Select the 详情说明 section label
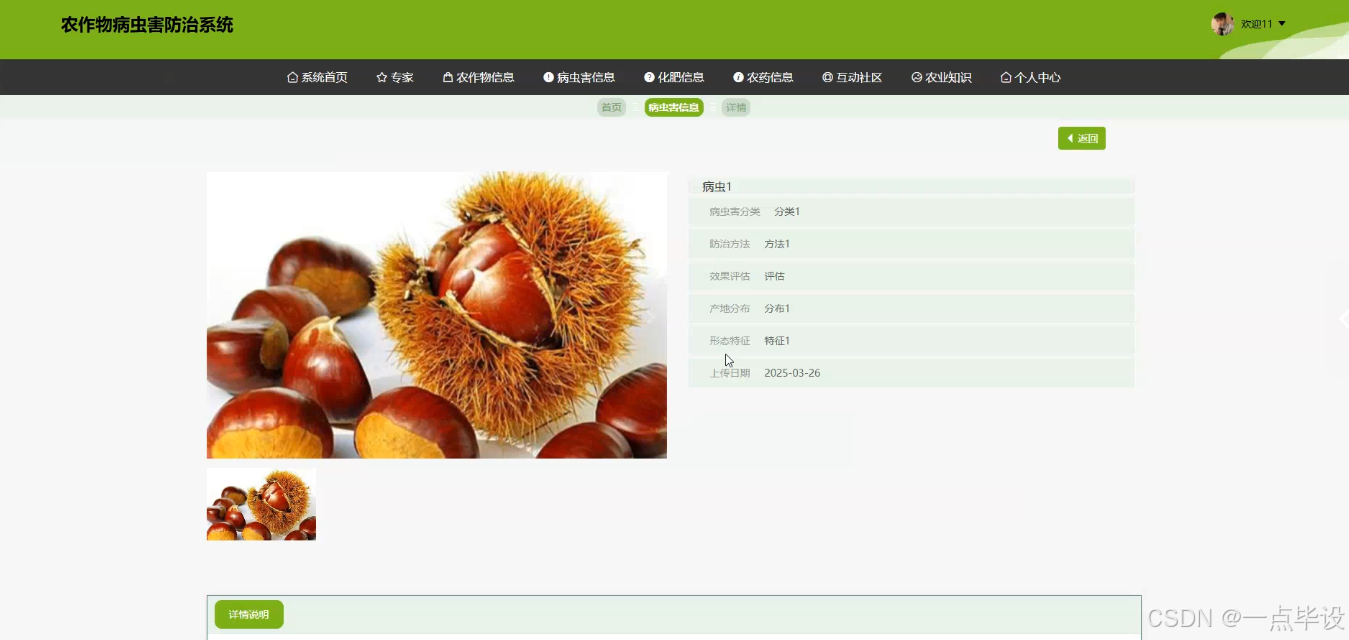 point(248,614)
